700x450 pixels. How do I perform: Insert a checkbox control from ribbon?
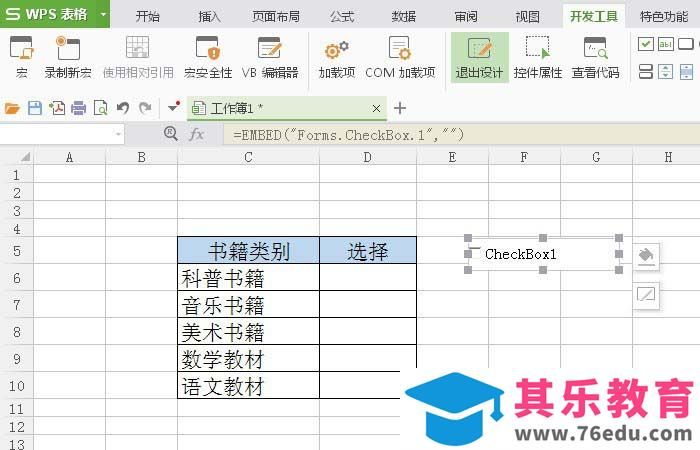click(x=646, y=44)
